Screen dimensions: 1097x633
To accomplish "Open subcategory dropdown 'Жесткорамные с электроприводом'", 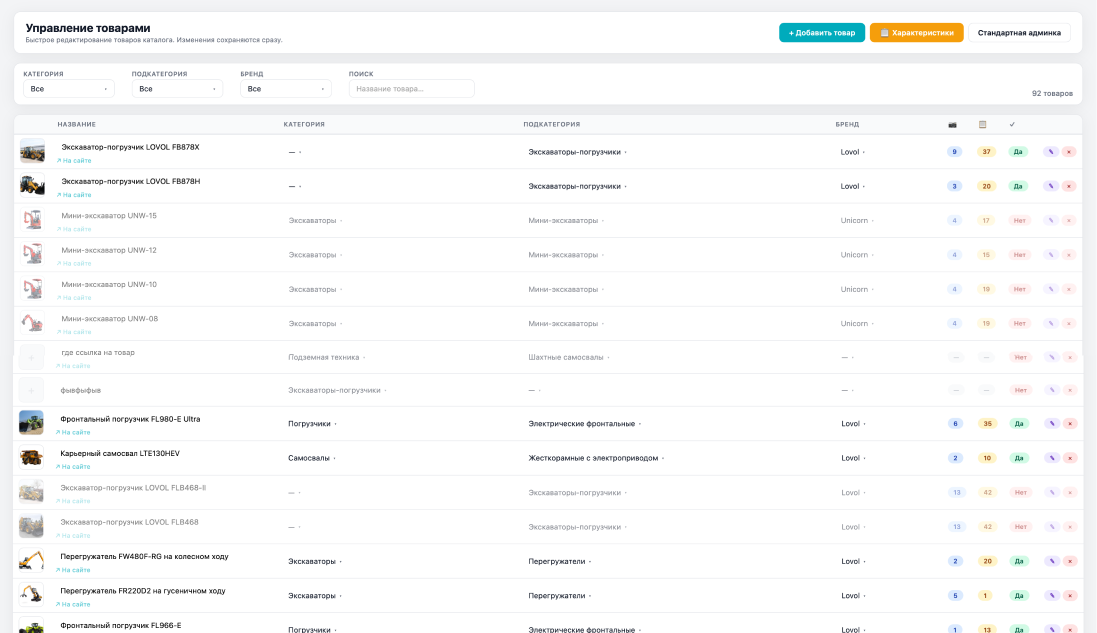I will tap(595, 458).
